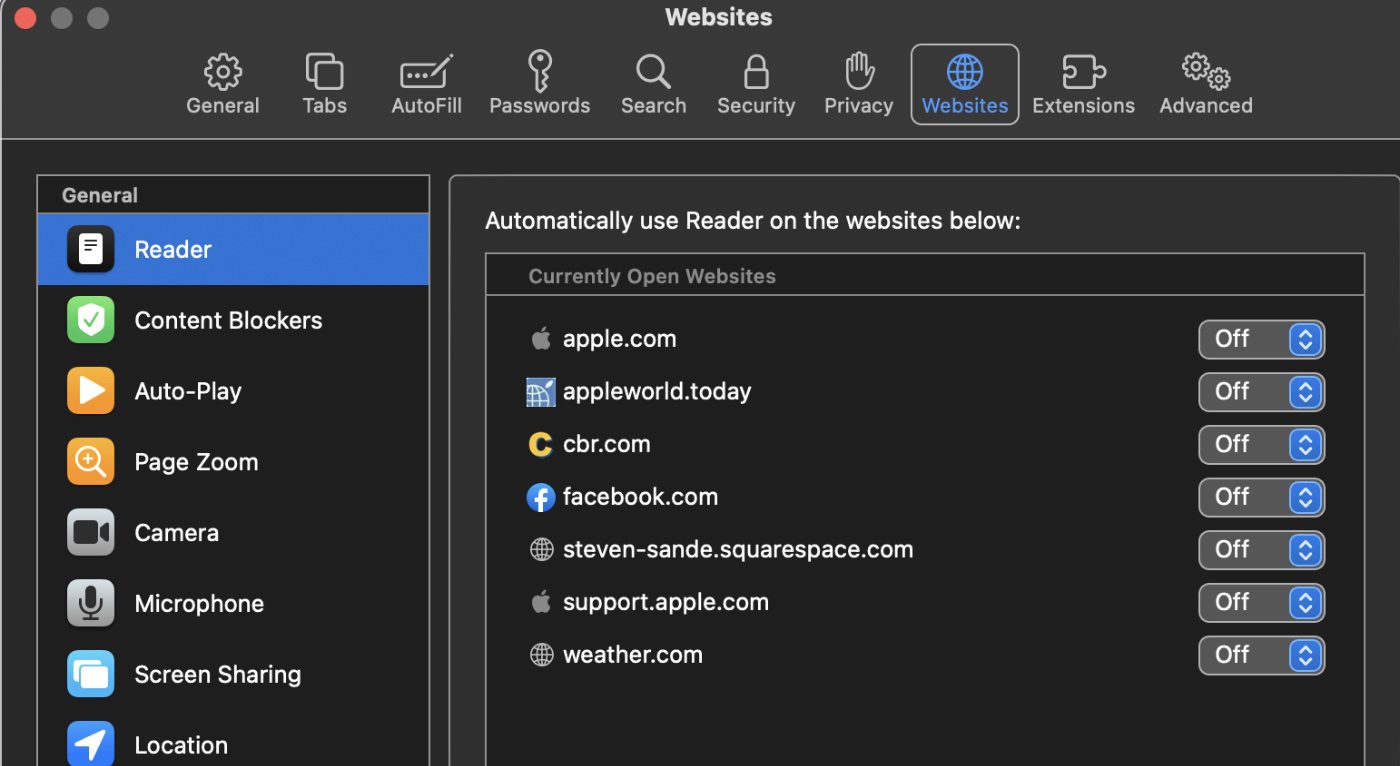1400x766 pixels.
Task: Click the Microphone sidebar icon
Action: (91, 603)
